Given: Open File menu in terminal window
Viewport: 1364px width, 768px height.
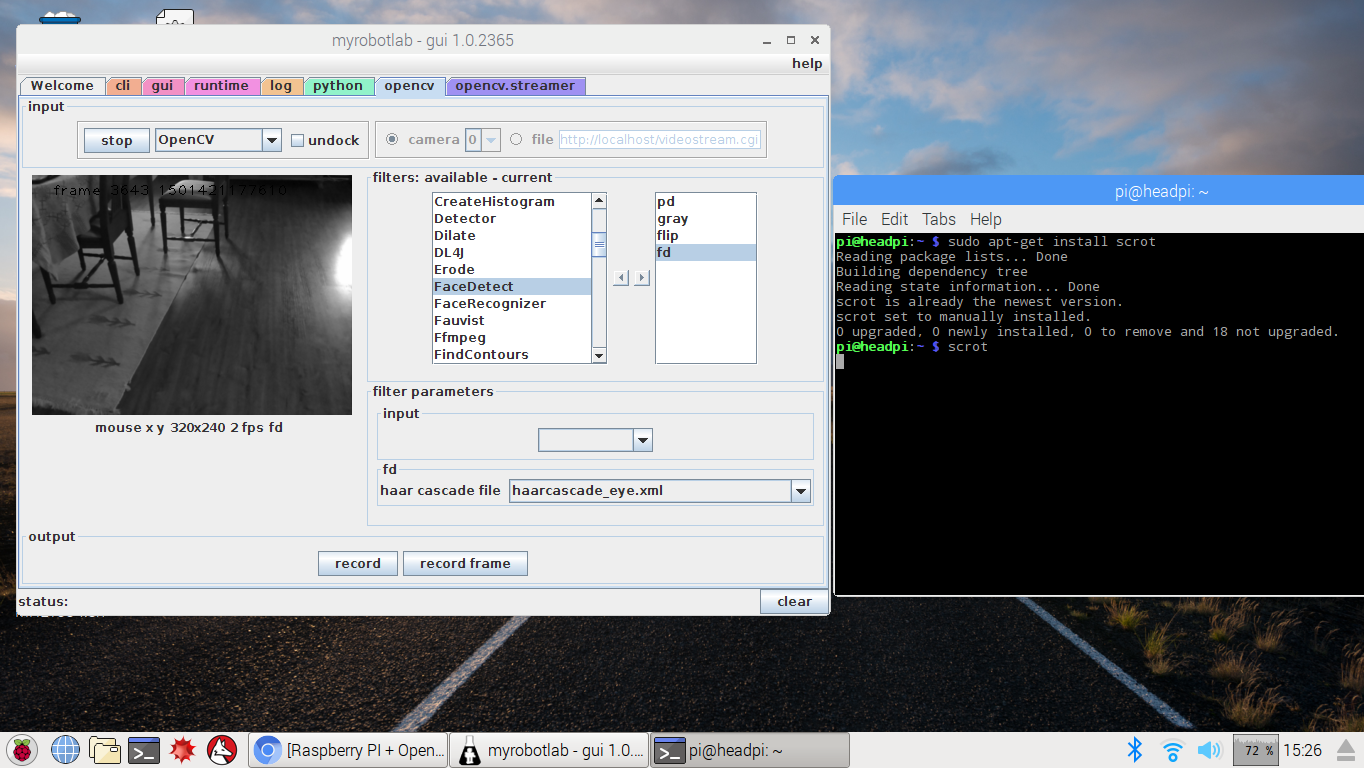Looking at the screenshot, I should 854,219.
